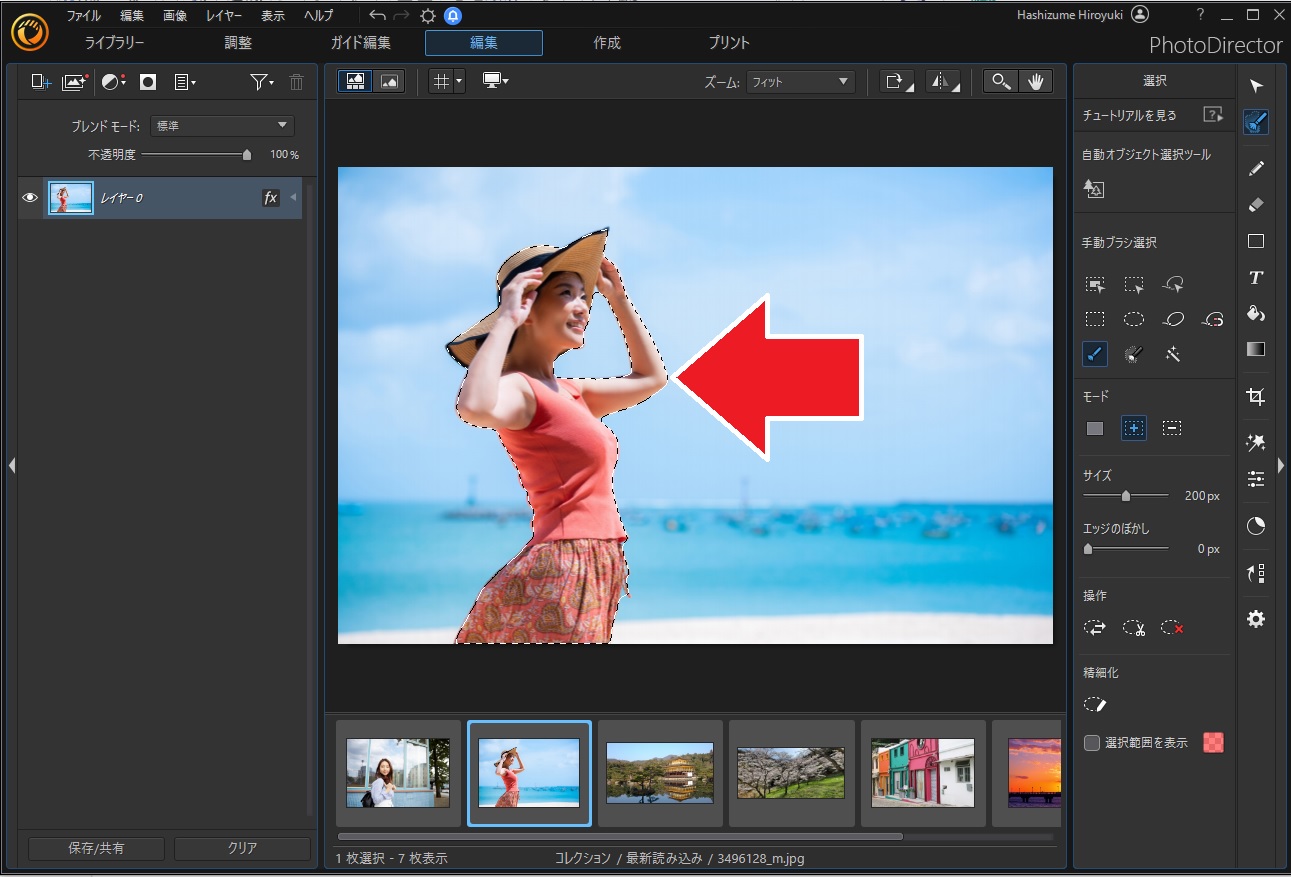Image resolution: width=1291 pixels, height=877 pixels.
Task: Hide layer 0 with the eye icon
Action: coord(30,198)
